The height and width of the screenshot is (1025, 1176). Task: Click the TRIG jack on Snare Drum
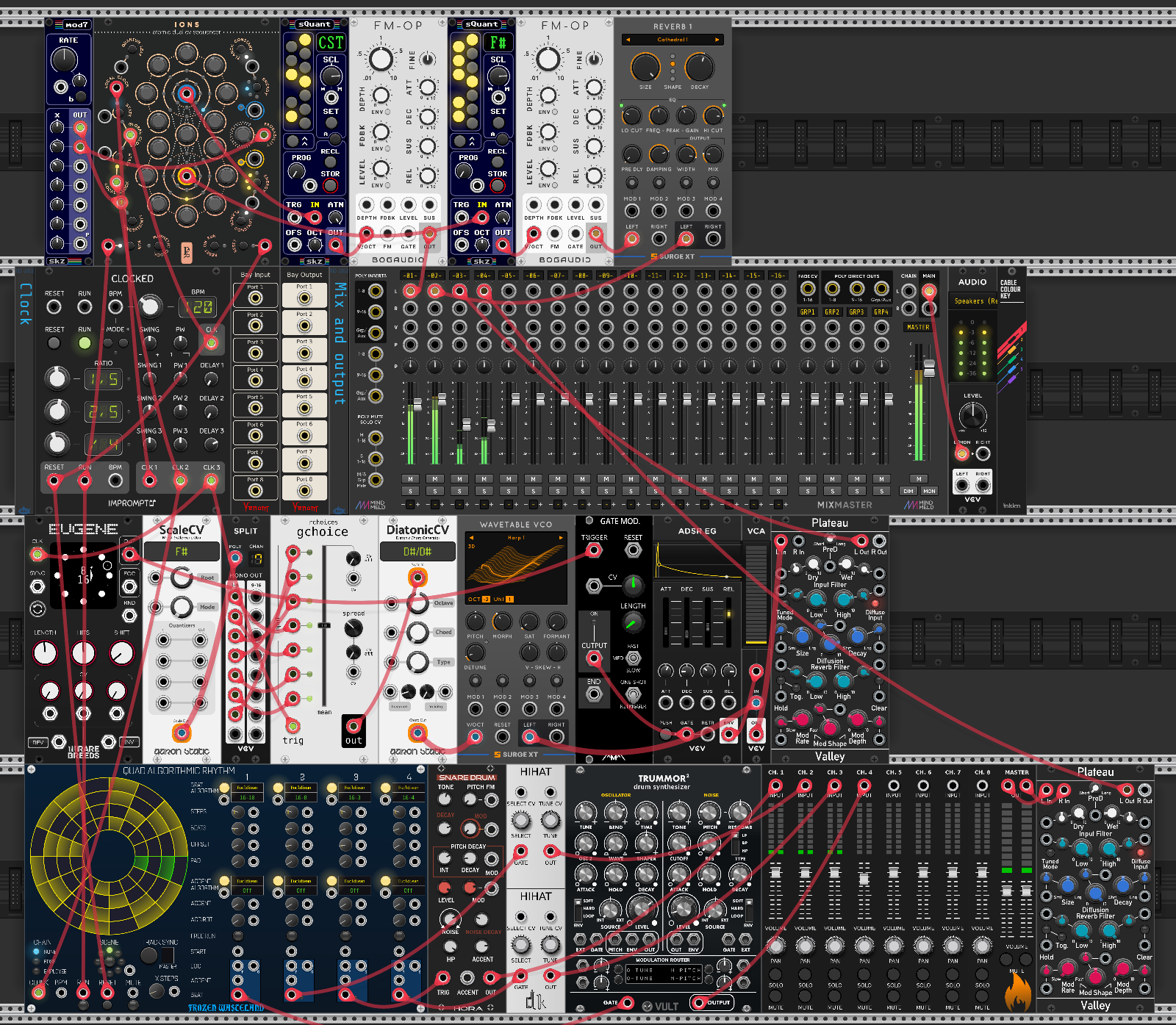click(442, 978)
